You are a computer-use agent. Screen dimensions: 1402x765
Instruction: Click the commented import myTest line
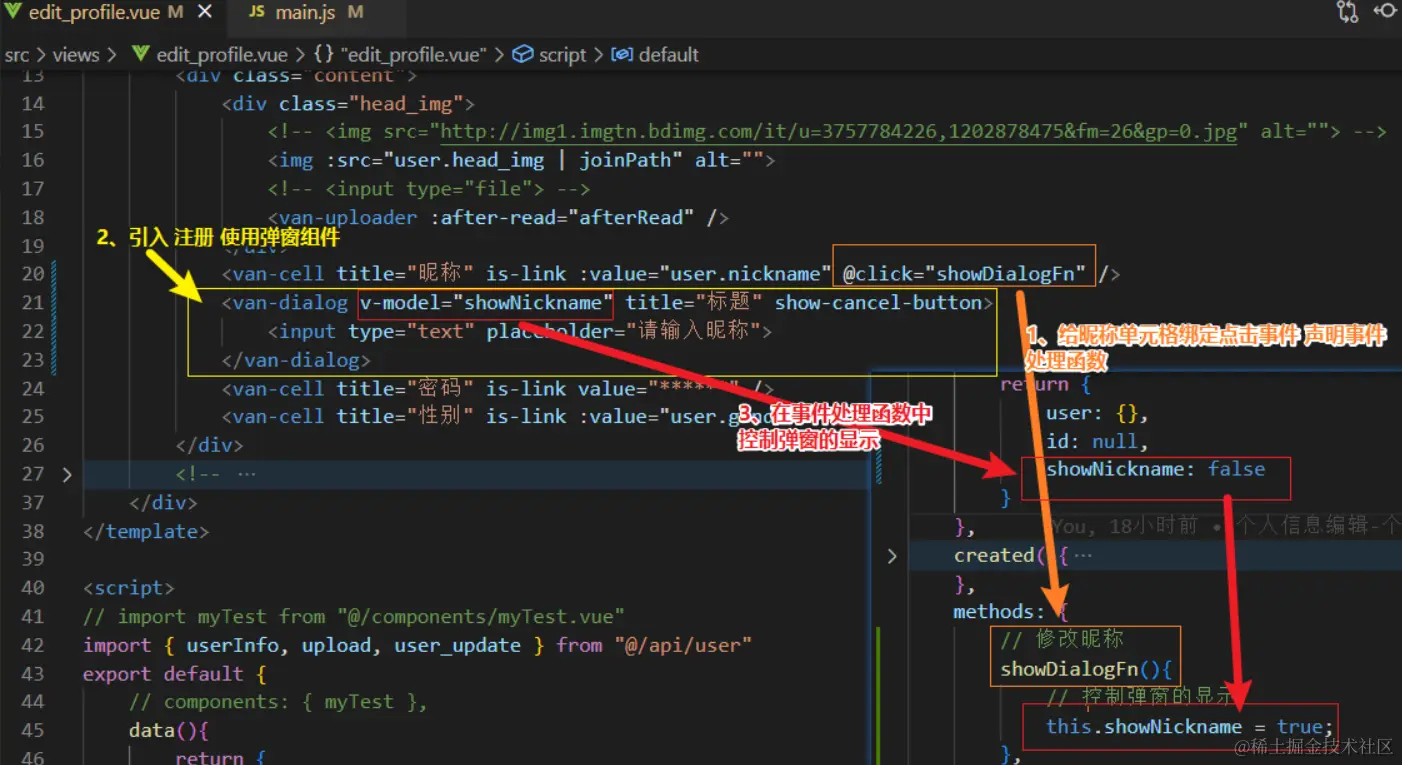pos(354,617)
